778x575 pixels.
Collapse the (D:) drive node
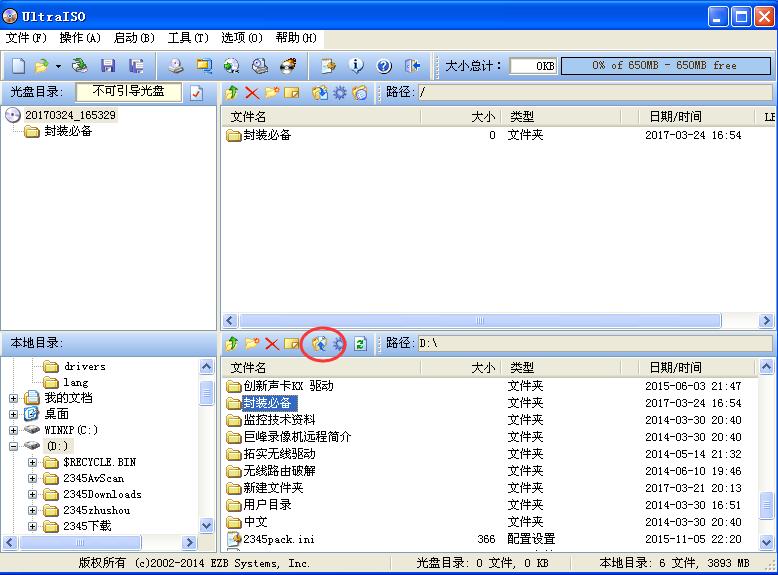coord(13,446)
